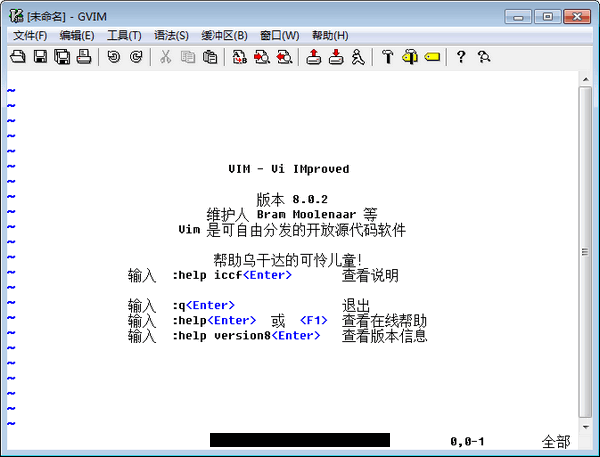
Task: Open the 编辑(E) menu
Action: [x=76, y=35]
